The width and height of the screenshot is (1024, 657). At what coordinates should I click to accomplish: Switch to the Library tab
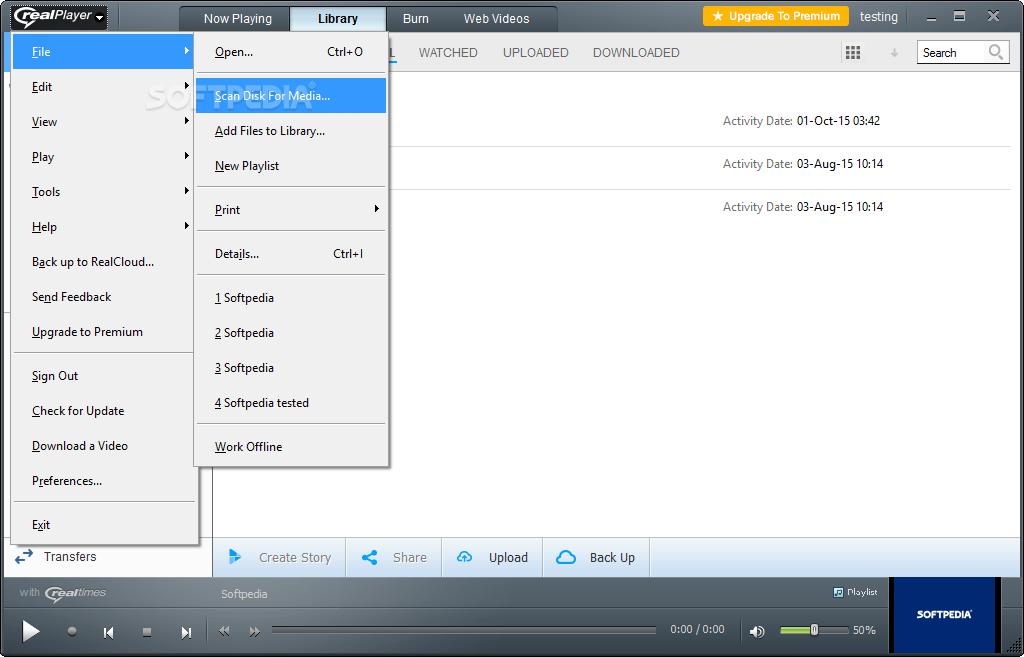click(x=338, y=19)
